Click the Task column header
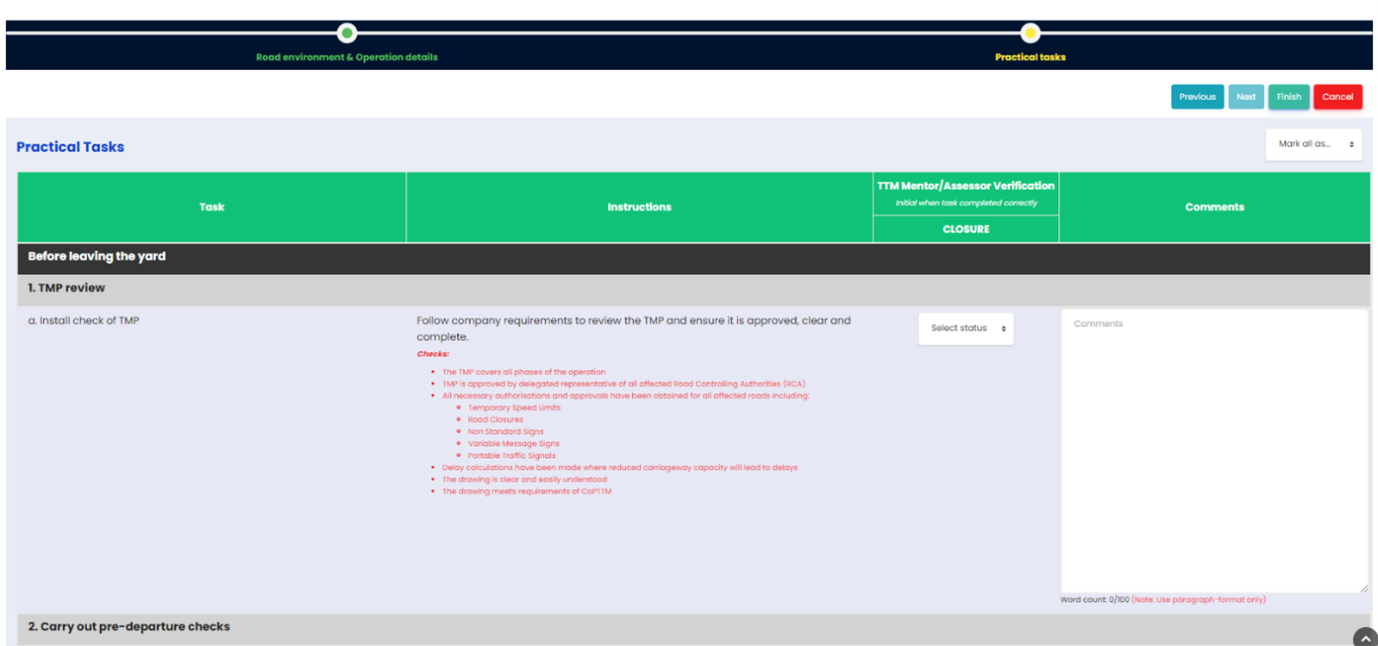The image size is (1378, 646). 212,207
